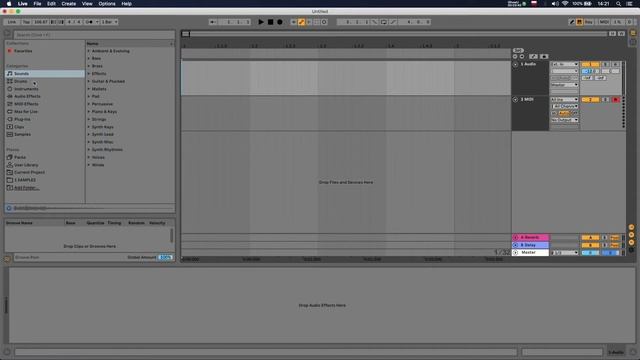640x360 pixels.
Task: Click the Add Folder link
Action: (27, 188)
